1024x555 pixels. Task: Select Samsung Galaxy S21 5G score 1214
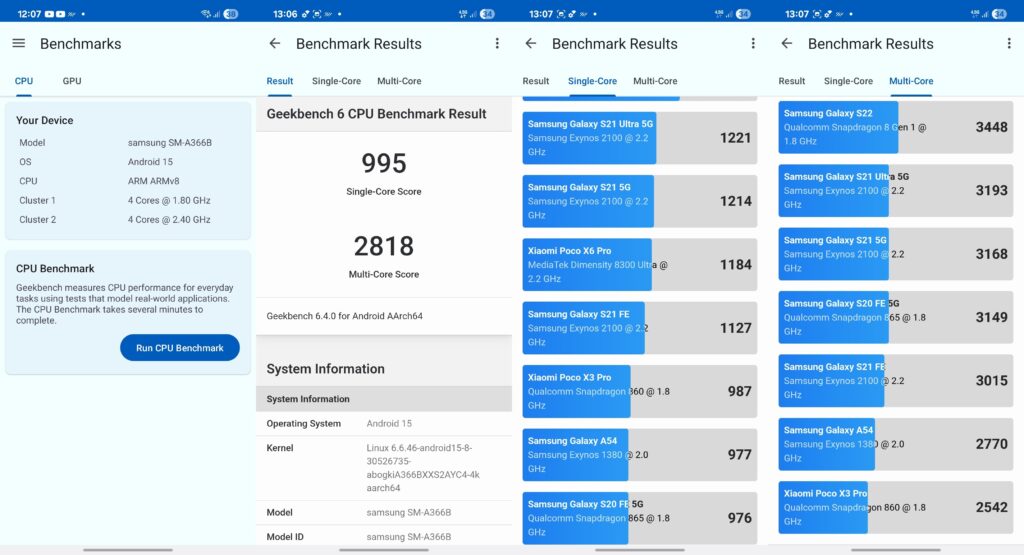[x=639, y=201]
